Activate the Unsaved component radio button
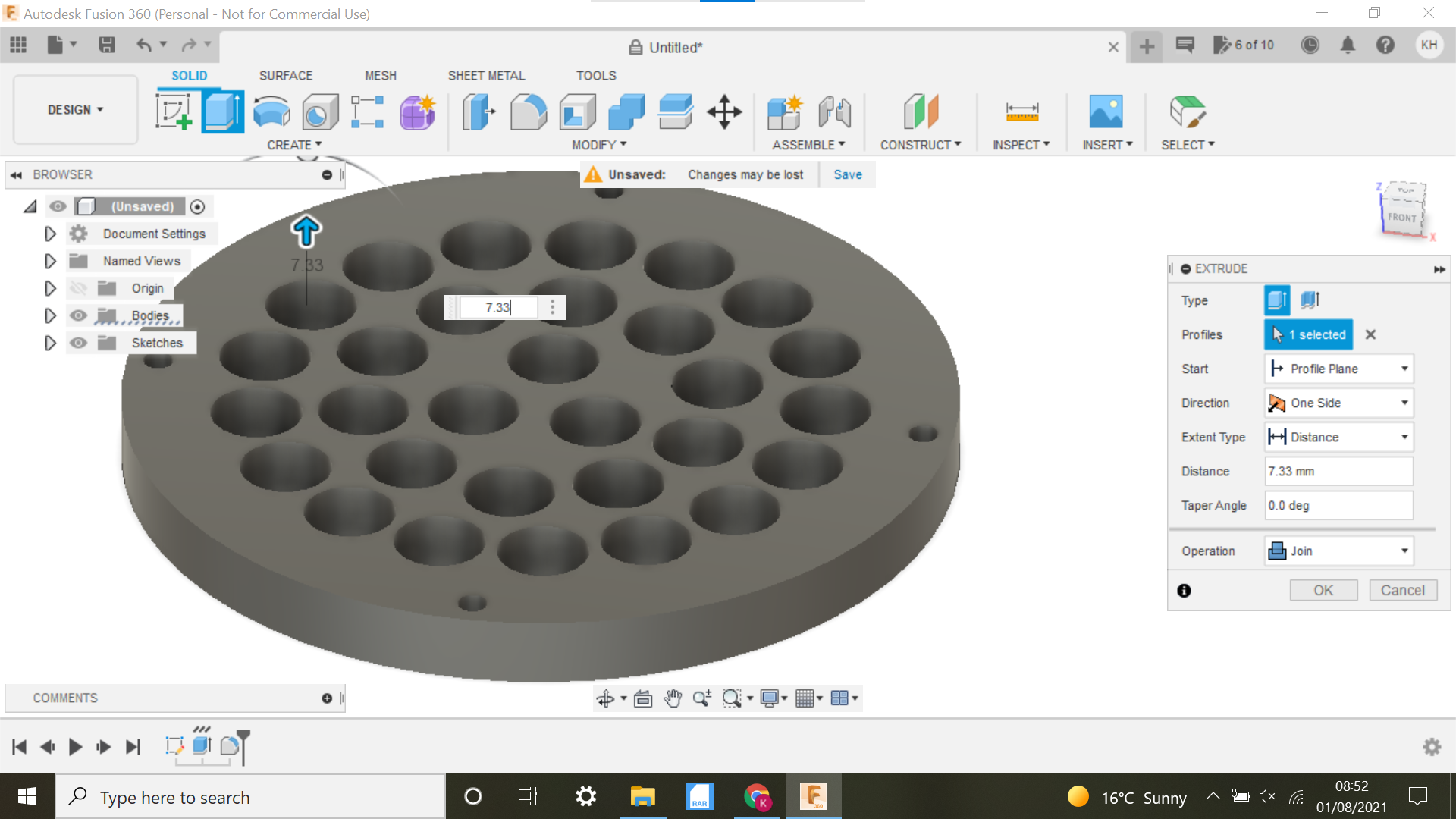Screen dimensions: 1456x819 (x=197, y=206)
